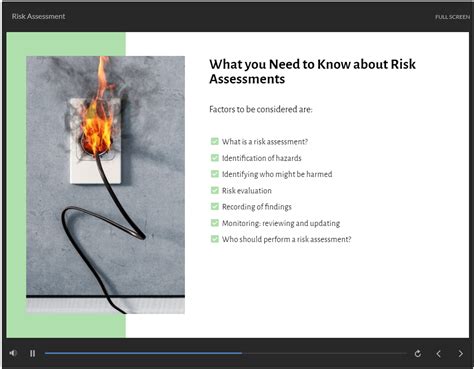Click checkbox beside Monitoring: reviewing and updating

[x=215, y=223]
